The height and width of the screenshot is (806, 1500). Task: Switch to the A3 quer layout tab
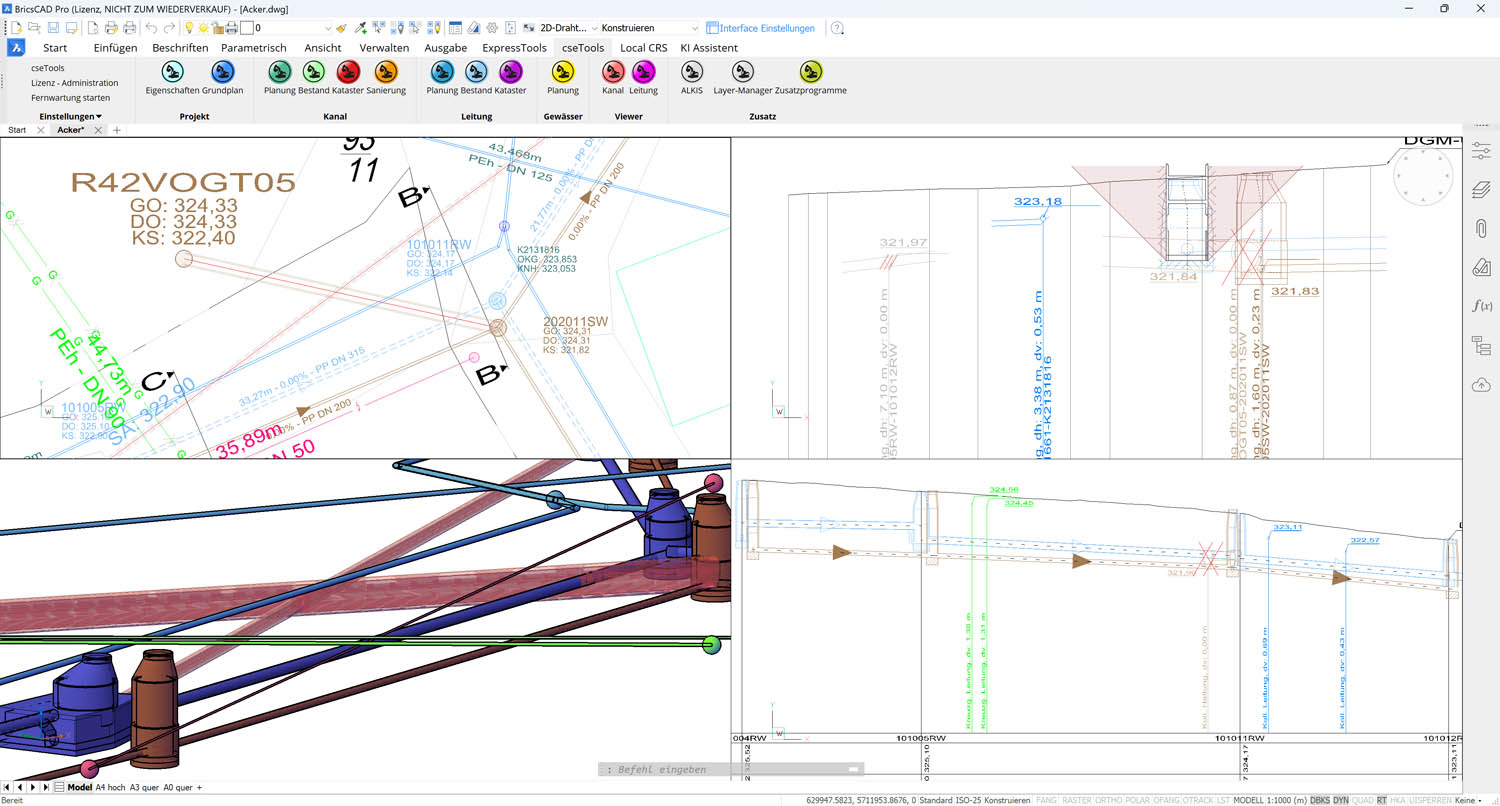(x=143, y=788)
